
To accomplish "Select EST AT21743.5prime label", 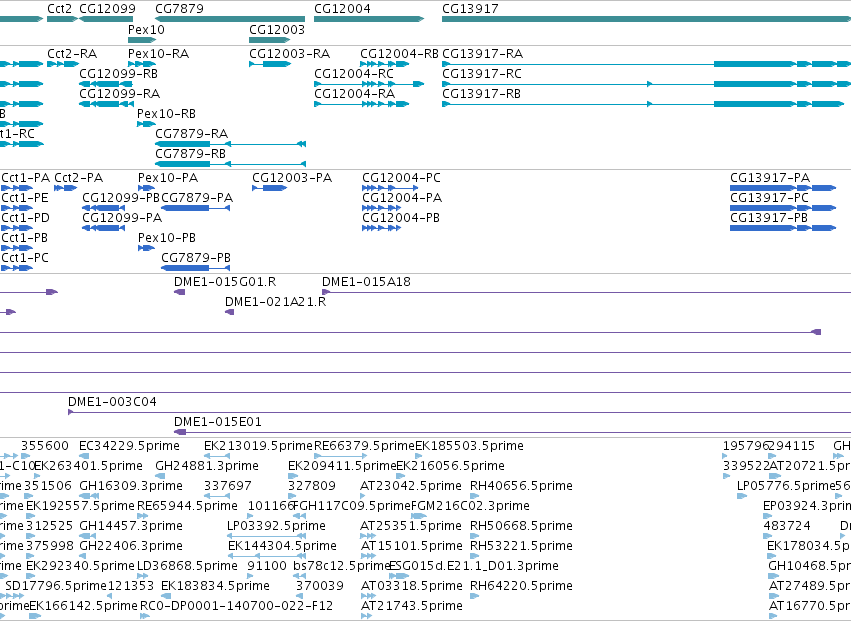I will pyautogui.click(x=412, y=607).
